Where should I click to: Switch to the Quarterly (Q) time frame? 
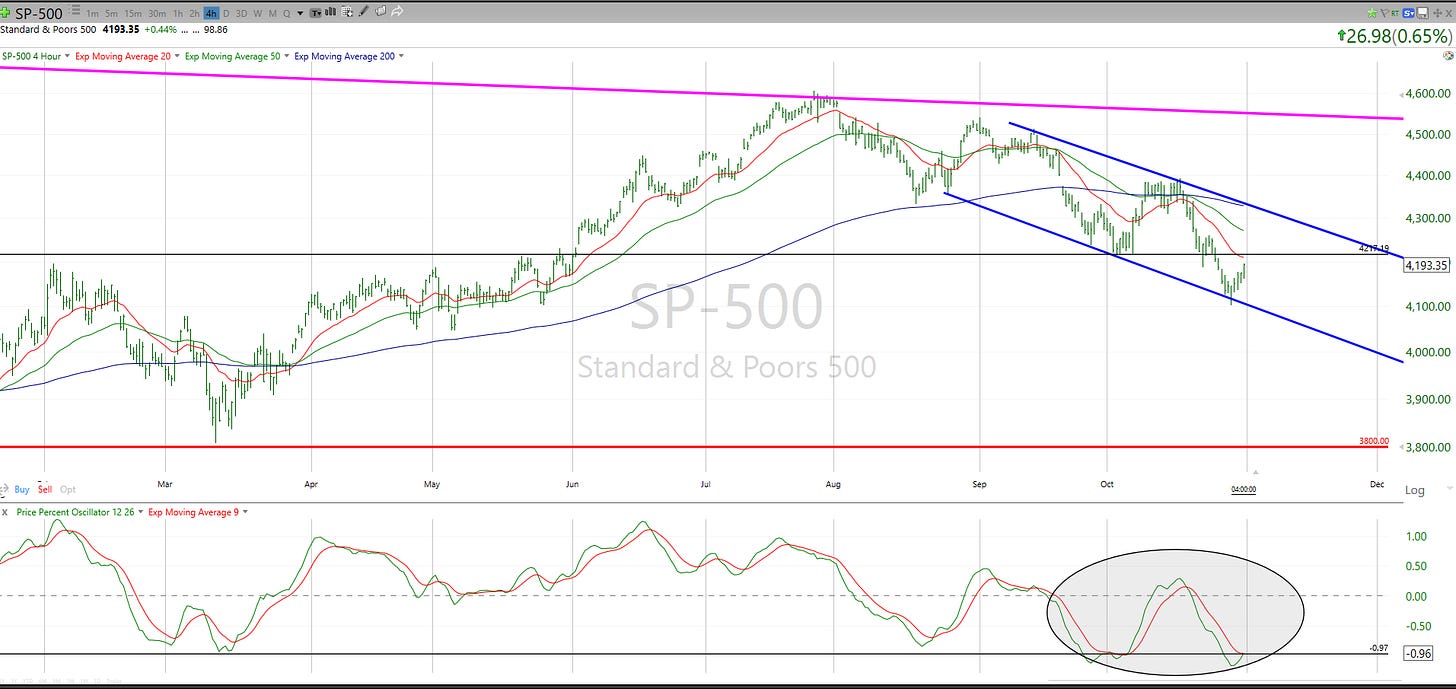(286, 13)
